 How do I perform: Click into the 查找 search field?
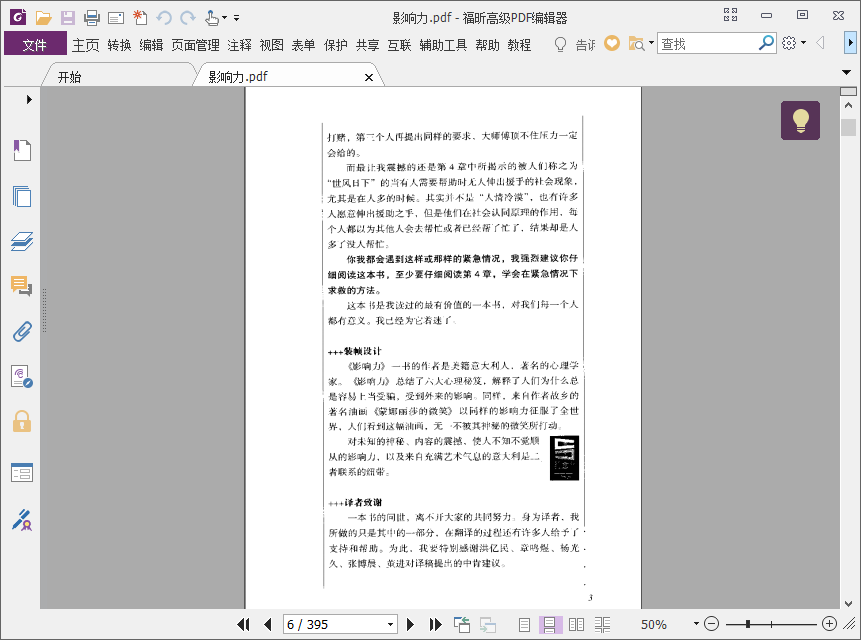click(708, 43)
